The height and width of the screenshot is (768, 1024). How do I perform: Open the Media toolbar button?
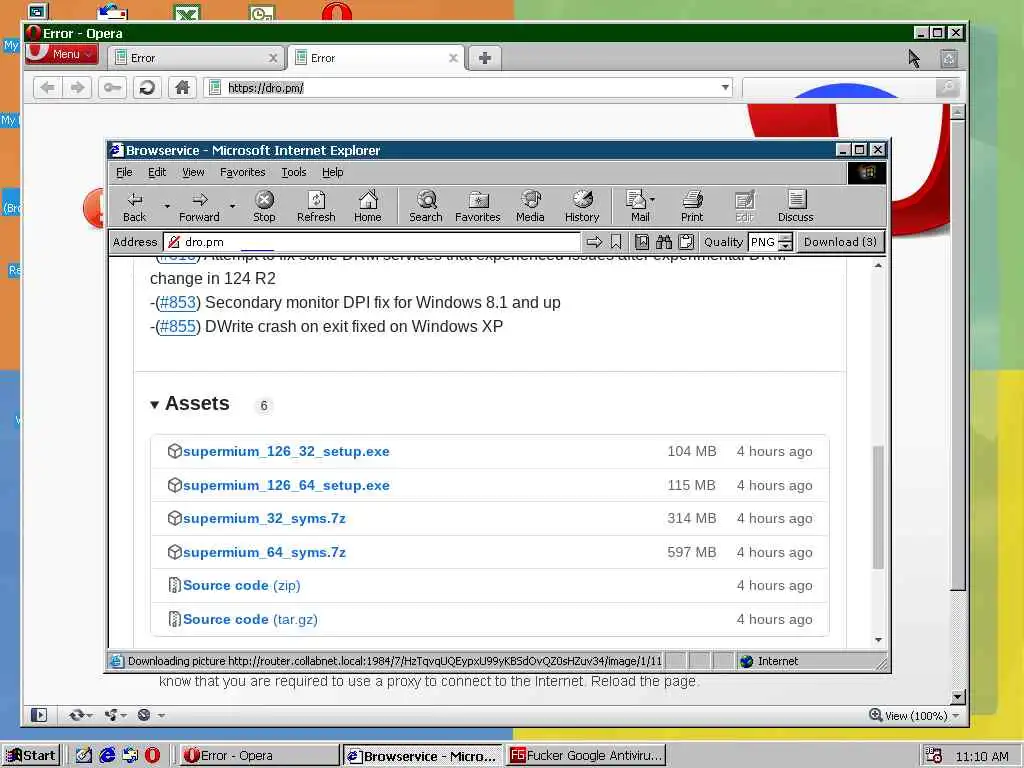(530, 206)
